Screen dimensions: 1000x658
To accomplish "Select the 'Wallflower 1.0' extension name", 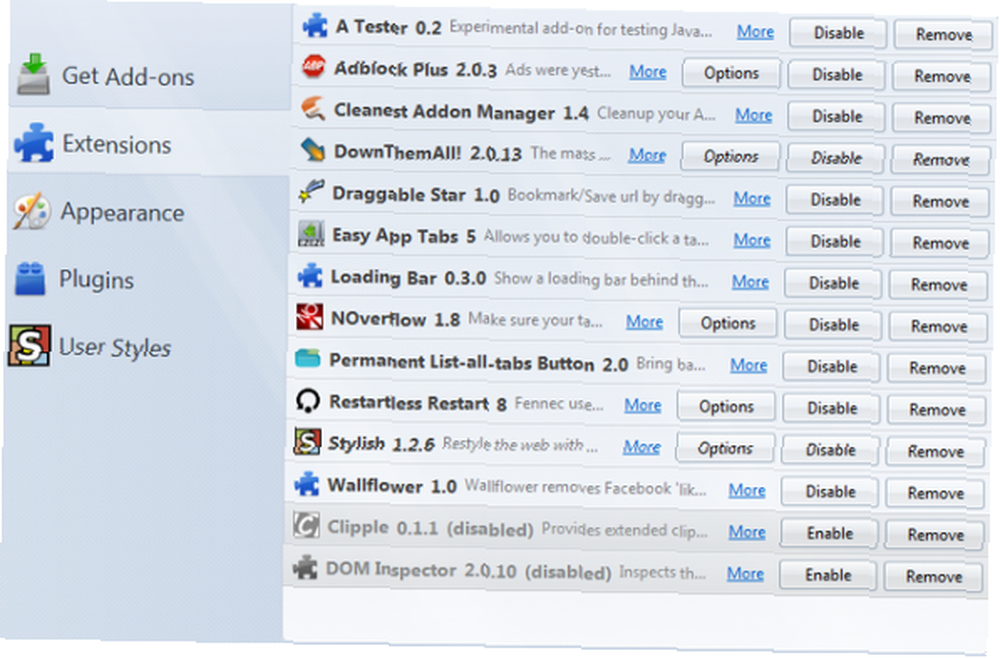I will point(392,486).
